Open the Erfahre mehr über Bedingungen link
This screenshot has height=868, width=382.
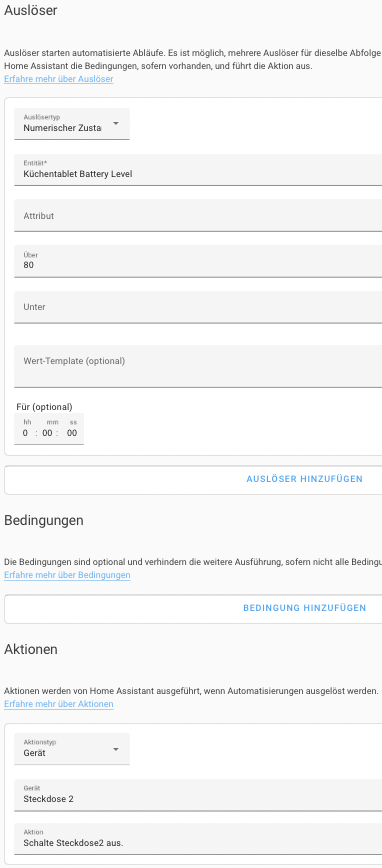point(67,575)
